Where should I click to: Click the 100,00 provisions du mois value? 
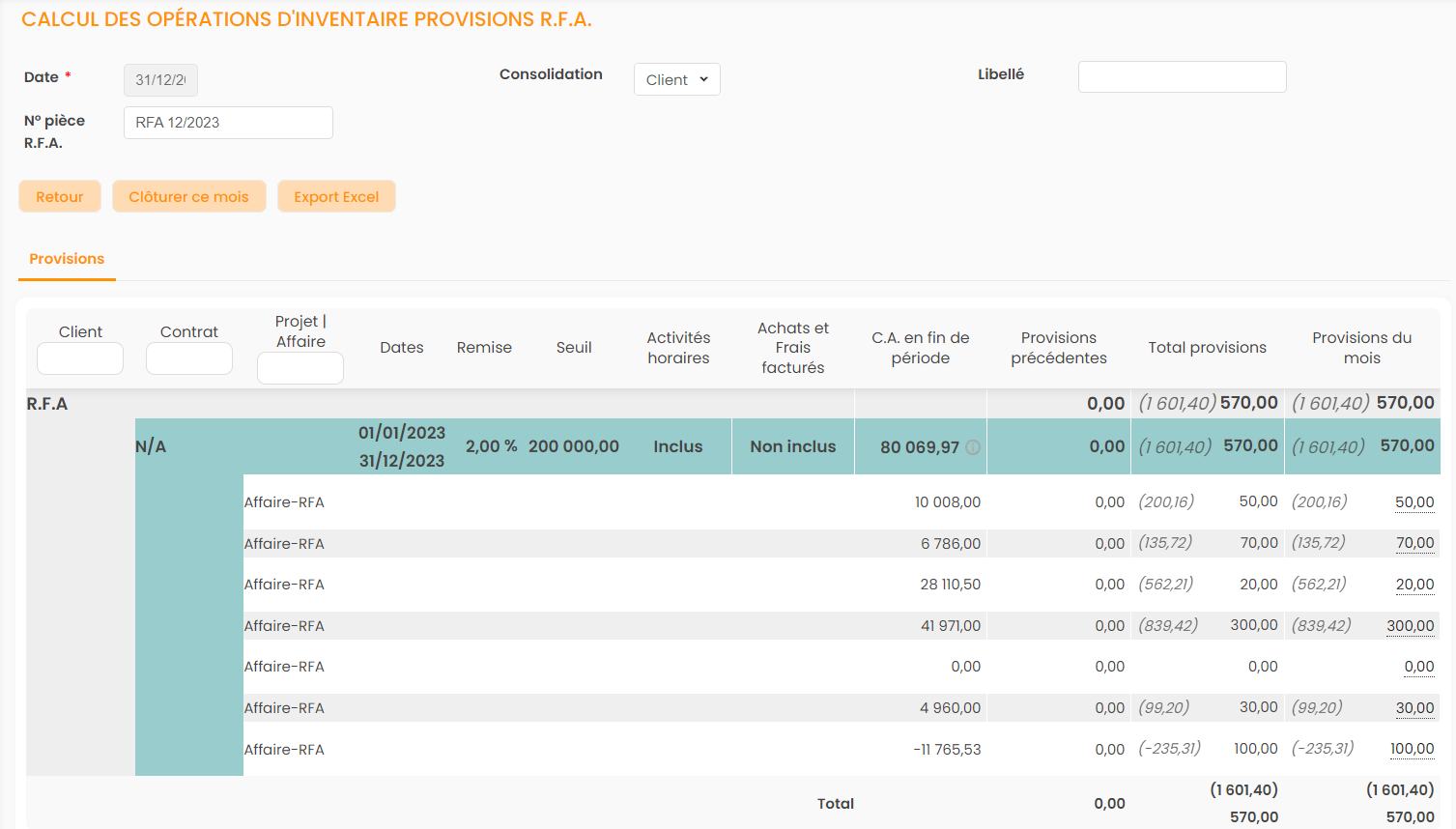point(1412,749)
